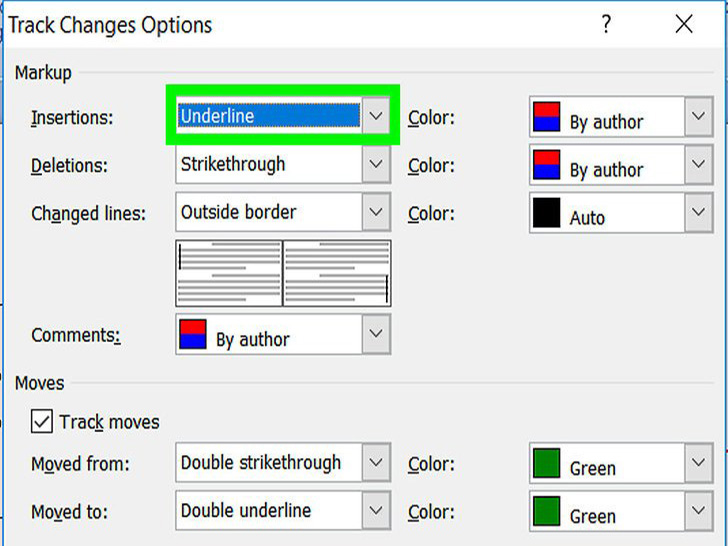Click the Comments red-blue author color swatch

point(192,334)
